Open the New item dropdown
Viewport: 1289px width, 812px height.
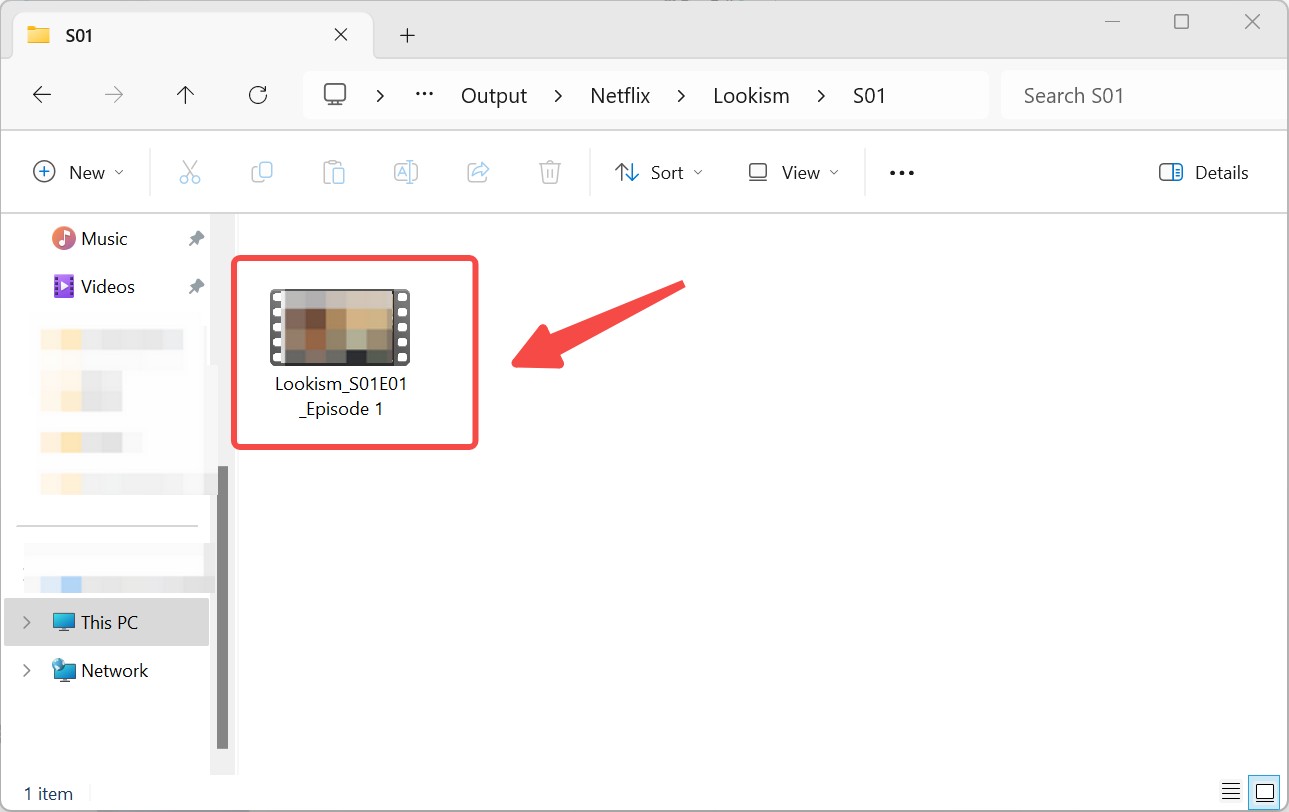pos(79,172)
